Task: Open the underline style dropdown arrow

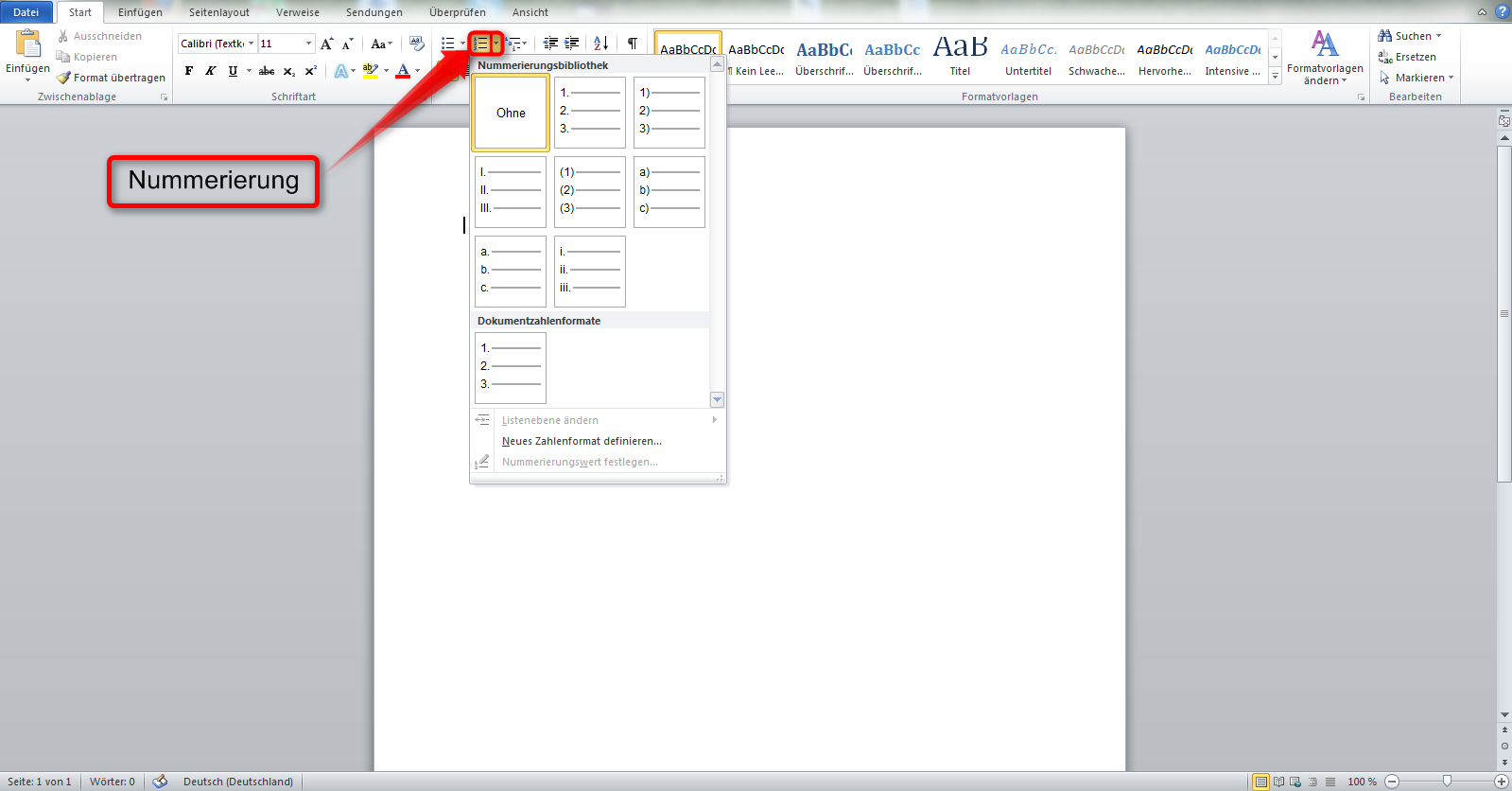Action: coord(249,71)
